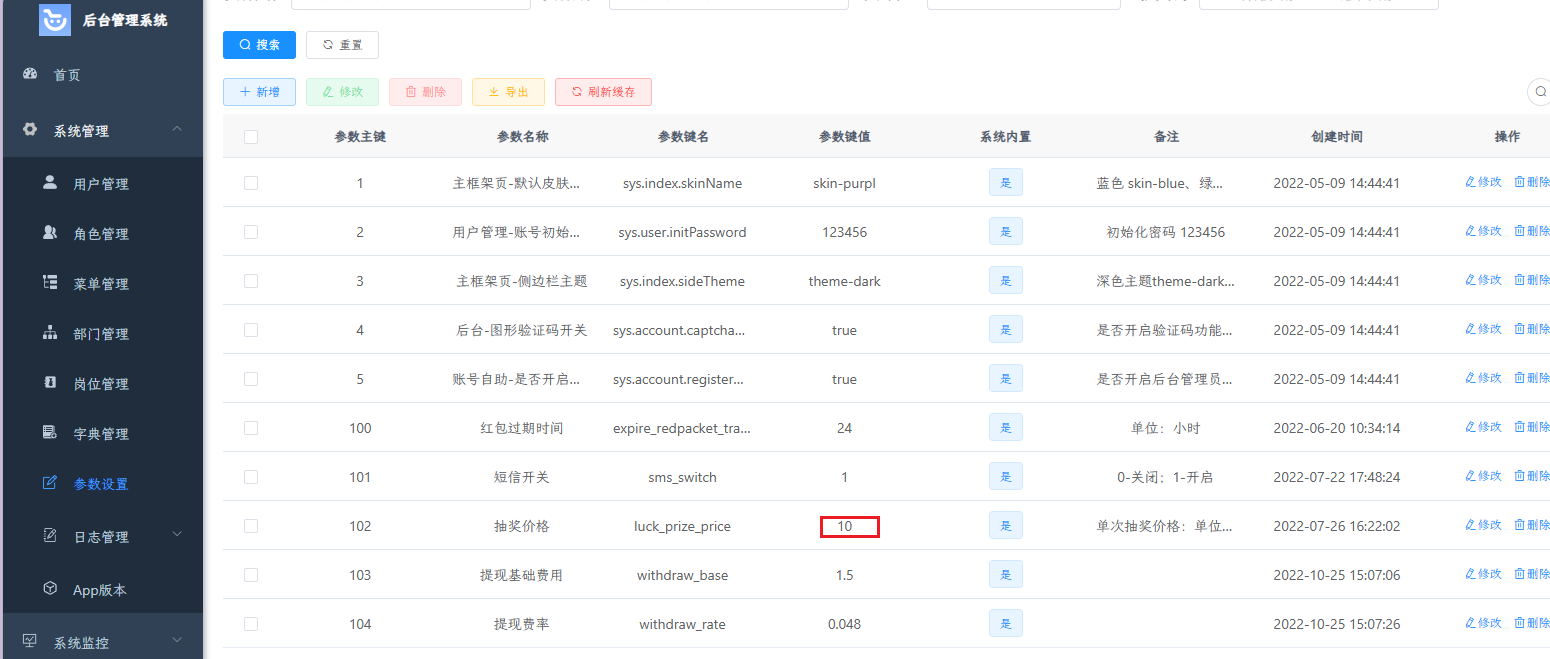Click 修改 link for 红包过期时间 row
Screen dimensions: 1550x659
coord(1483,427)
